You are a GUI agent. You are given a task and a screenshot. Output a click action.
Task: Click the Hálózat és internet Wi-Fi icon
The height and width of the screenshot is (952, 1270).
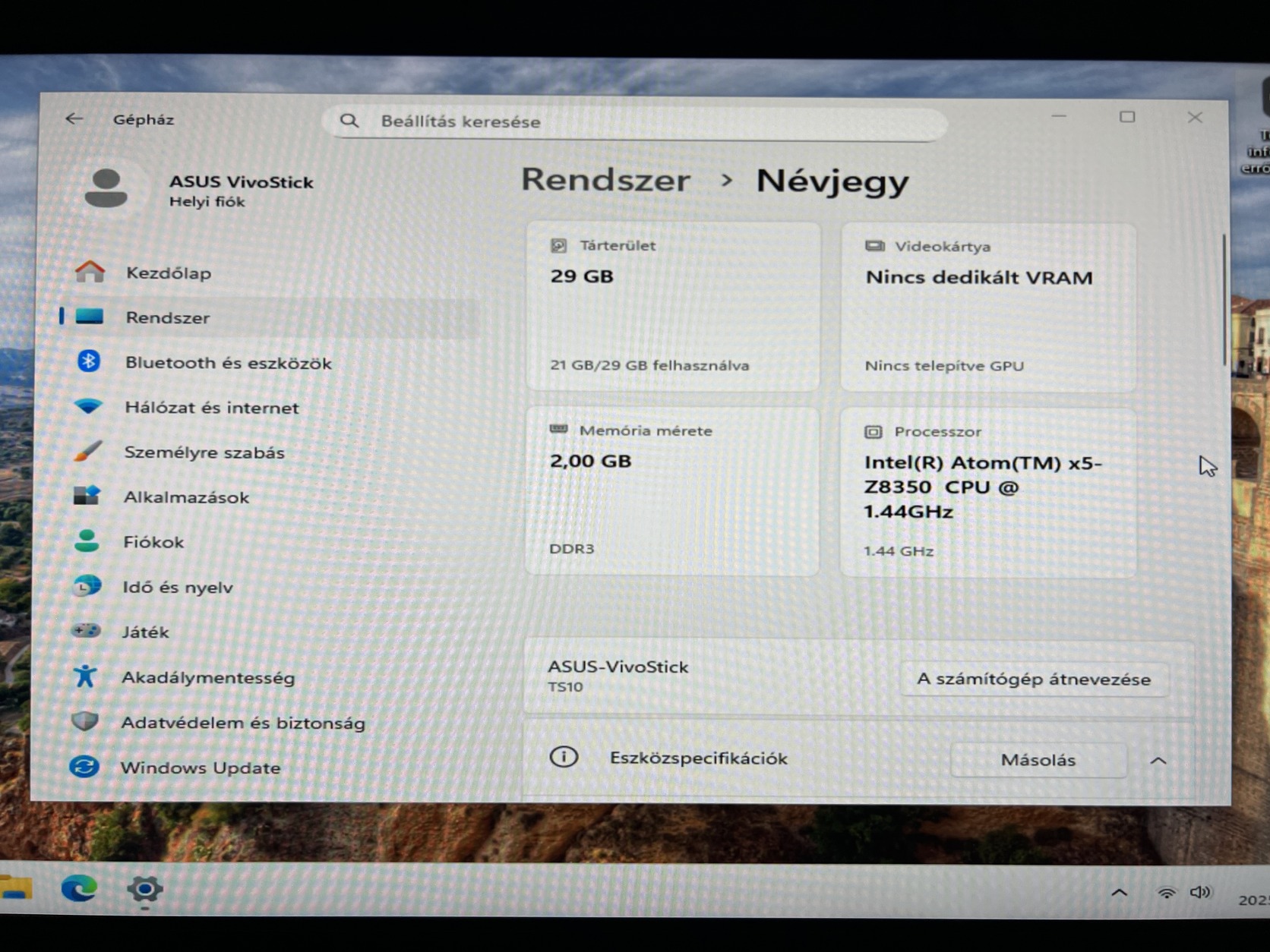point(88,406)
